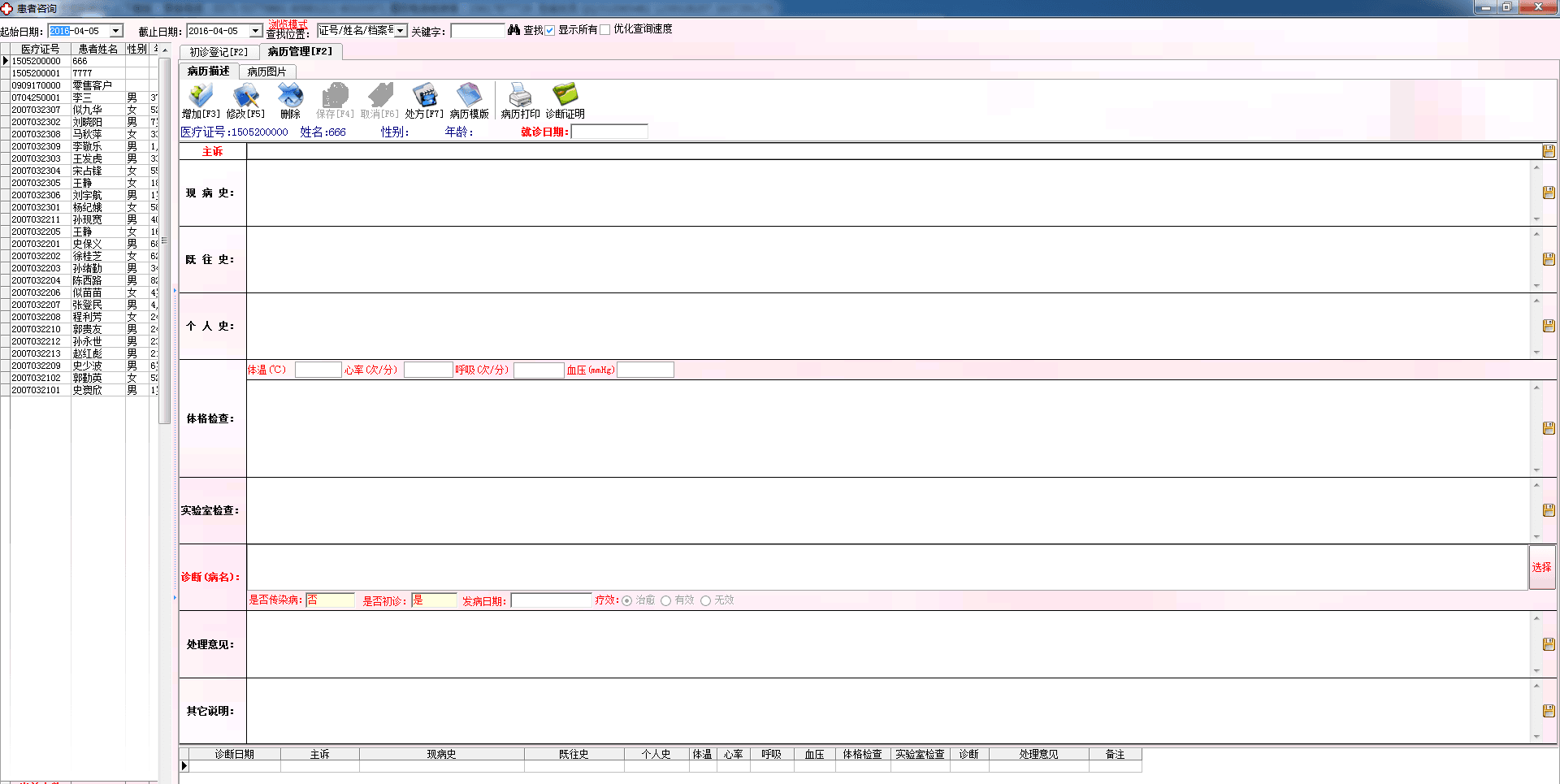Click the 增加[F3] add record icon

point(200,96)
